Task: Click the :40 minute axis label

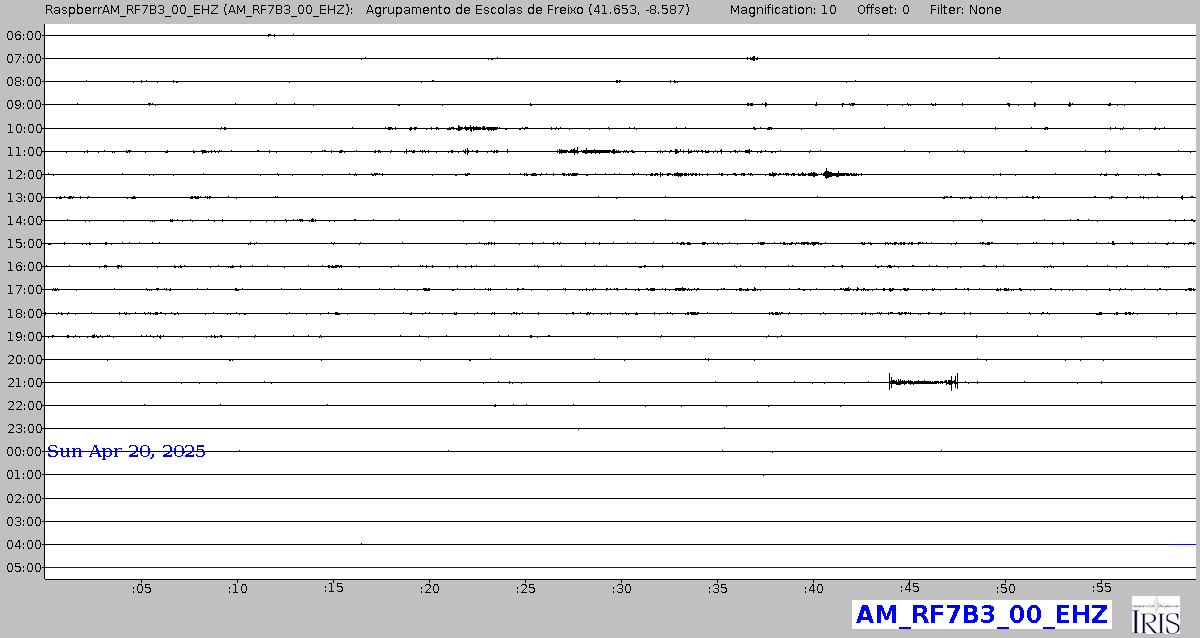Action: coord(813,589)
